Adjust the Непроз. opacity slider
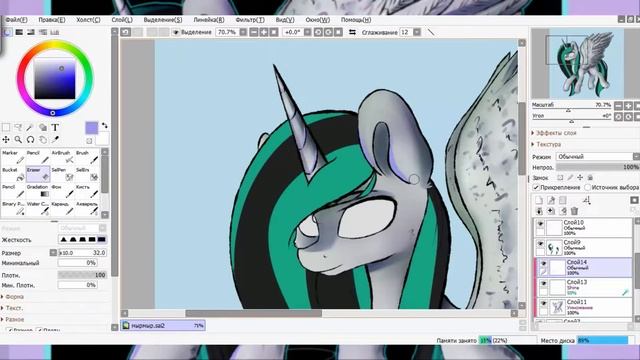 [x=598, y=167]
